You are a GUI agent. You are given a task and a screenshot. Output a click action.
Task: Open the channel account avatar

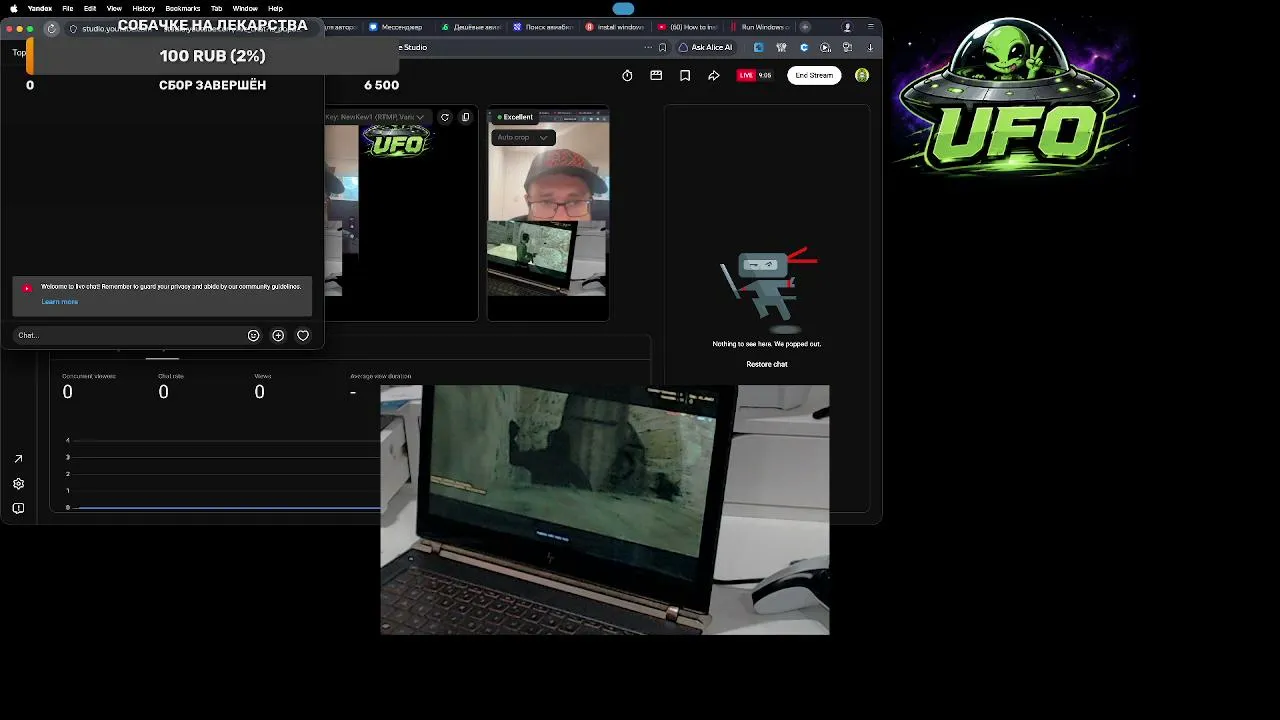point(862,75)
